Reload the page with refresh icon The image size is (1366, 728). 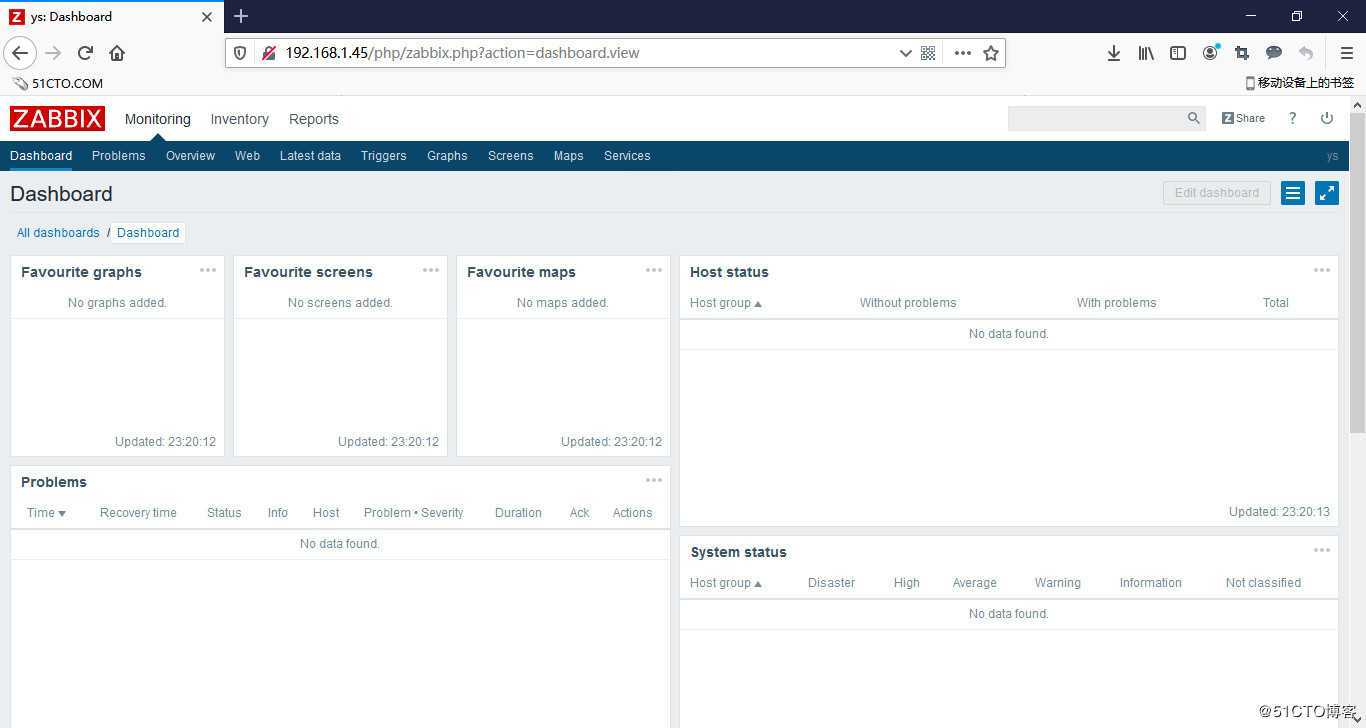coord(85,53)
